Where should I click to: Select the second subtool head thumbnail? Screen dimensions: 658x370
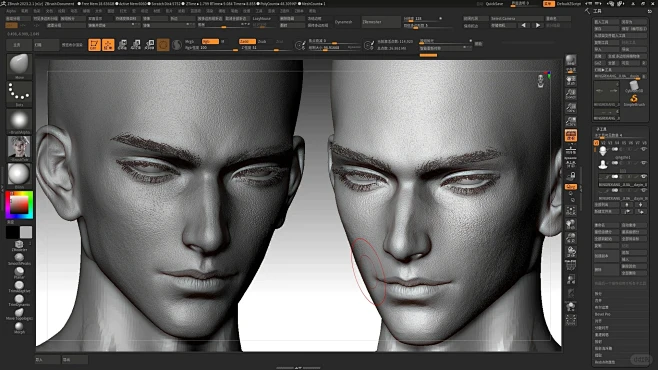[x=603, y=164]
